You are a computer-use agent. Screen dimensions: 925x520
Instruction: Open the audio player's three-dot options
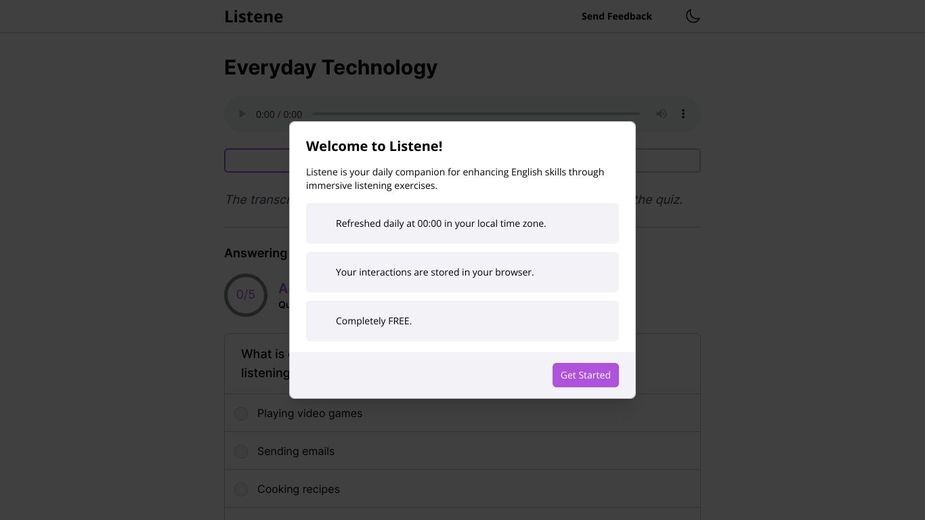coord(683,114)
